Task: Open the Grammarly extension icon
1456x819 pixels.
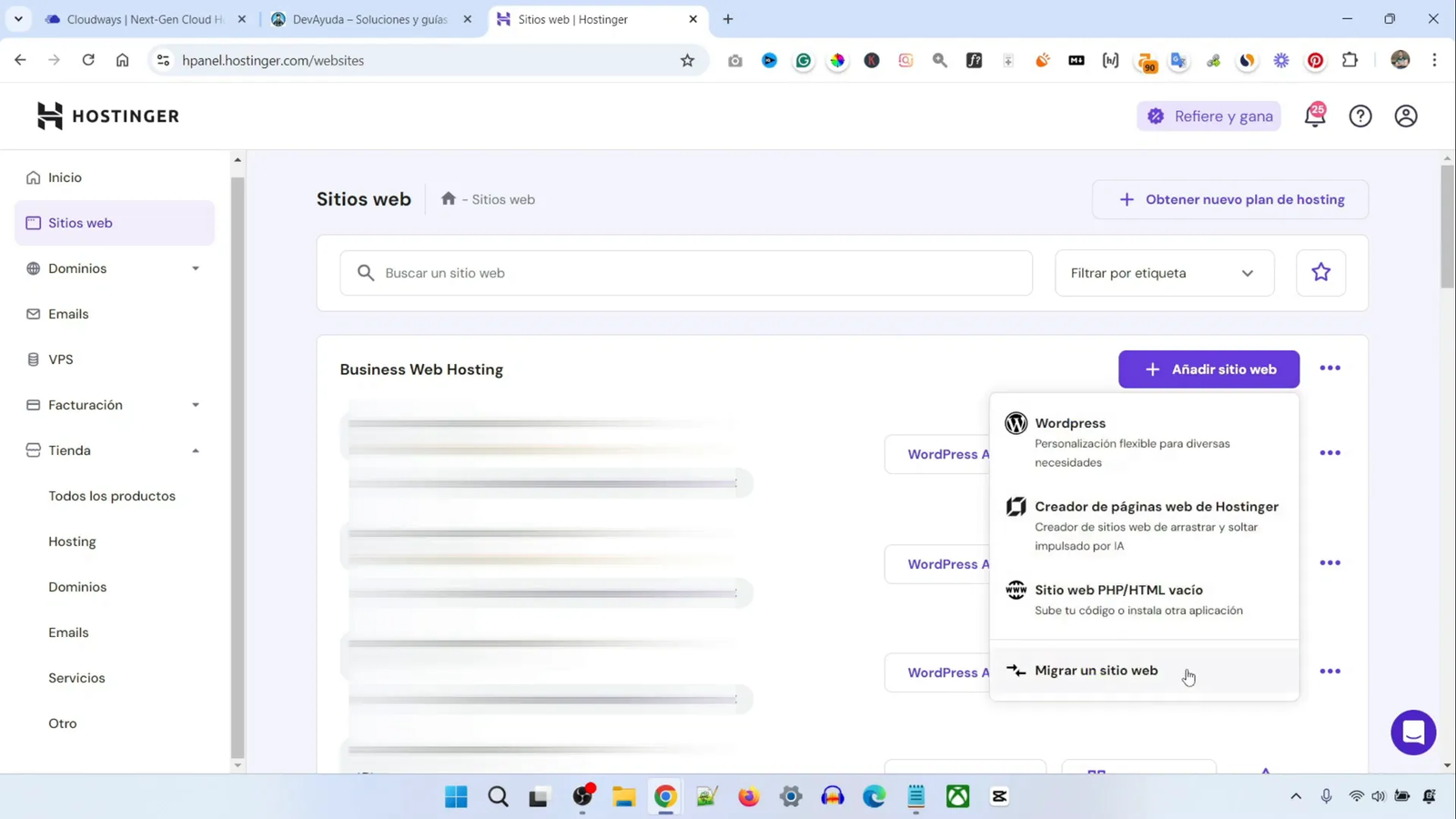Action: click(803, 60)
